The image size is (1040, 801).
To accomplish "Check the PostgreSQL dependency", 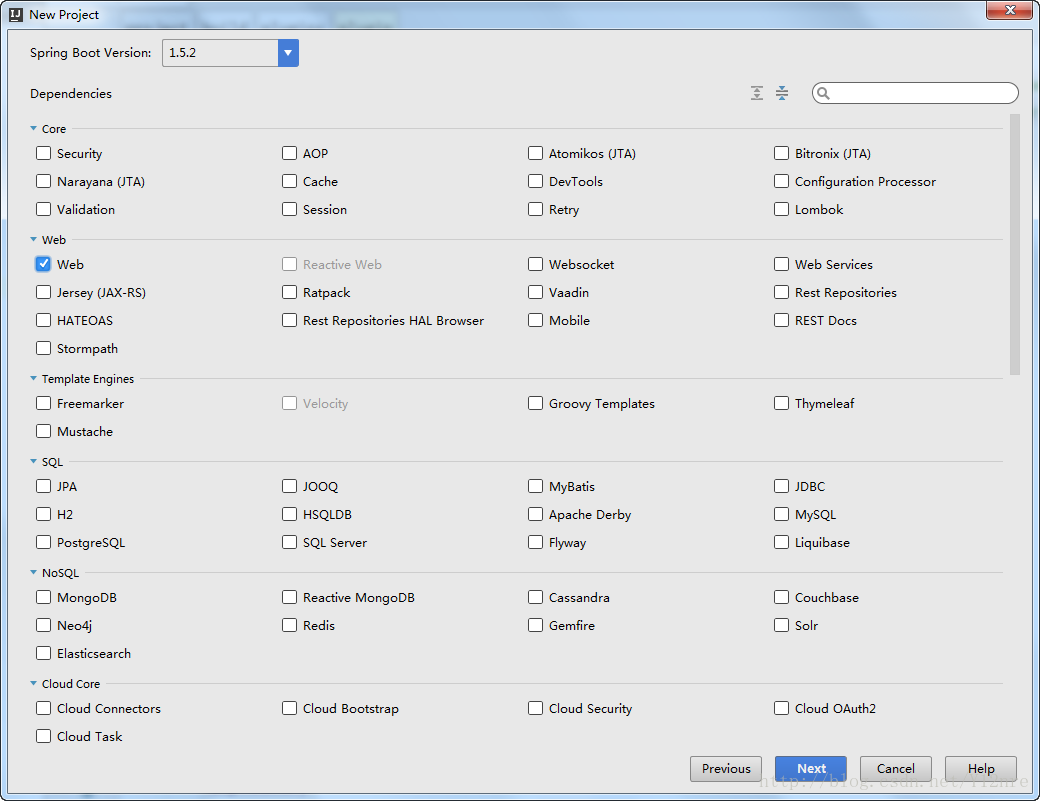I will [43, 542].
